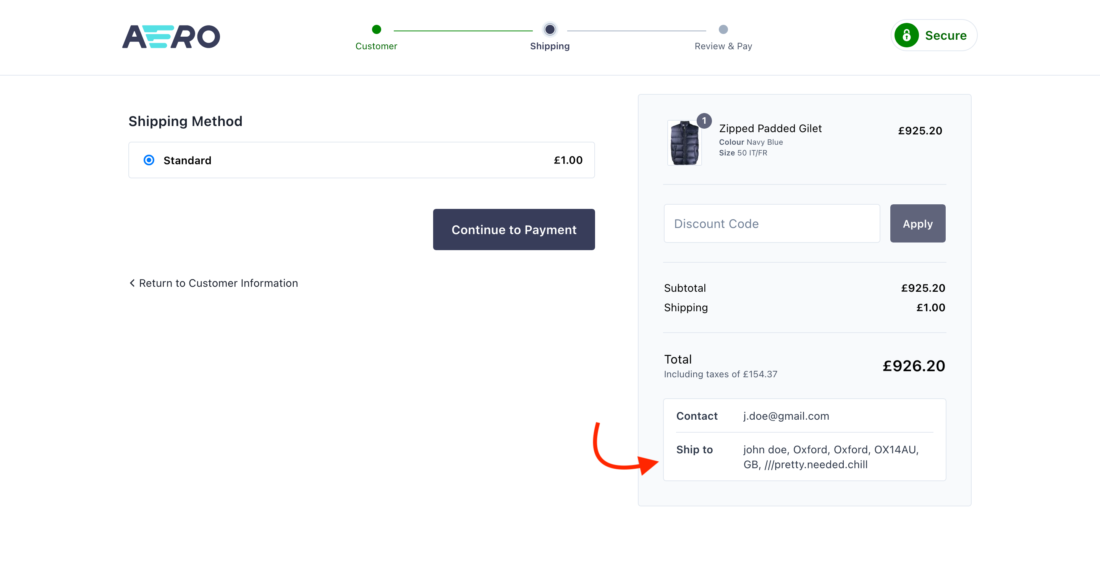
Task: Click the back chevron before Return link
Action: click(x=132, y=283)
